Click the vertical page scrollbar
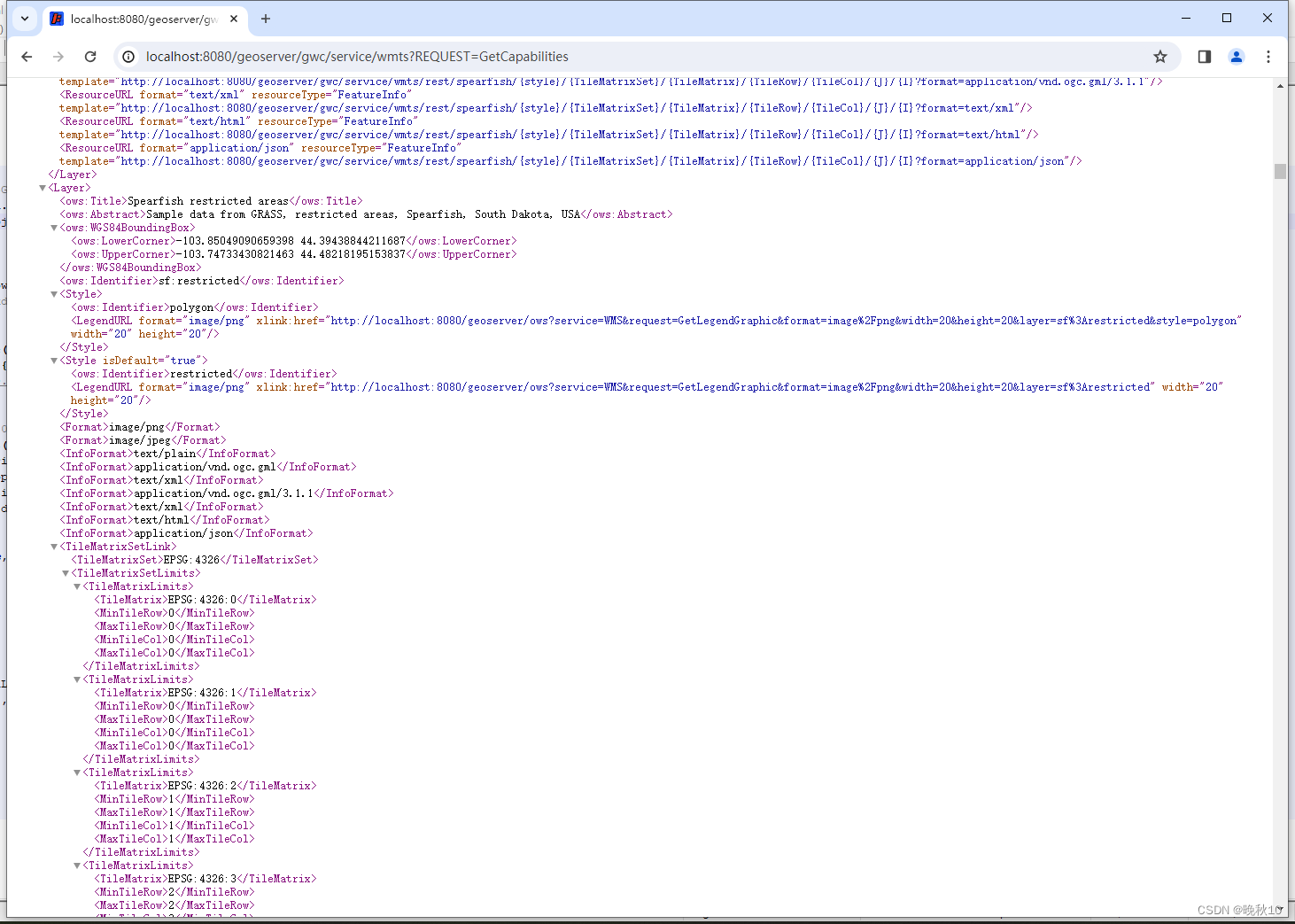The height and width of the screenshot is (924, 1295). point(1280,168)
